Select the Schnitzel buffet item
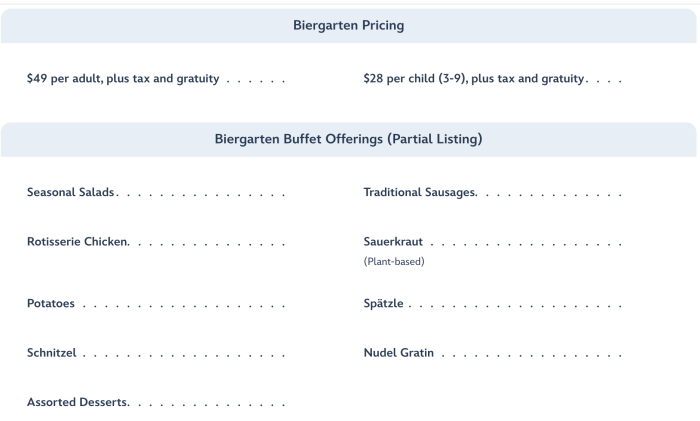Image resolution: width=700 pixels, height=421 pixels. tap(52, 353)
